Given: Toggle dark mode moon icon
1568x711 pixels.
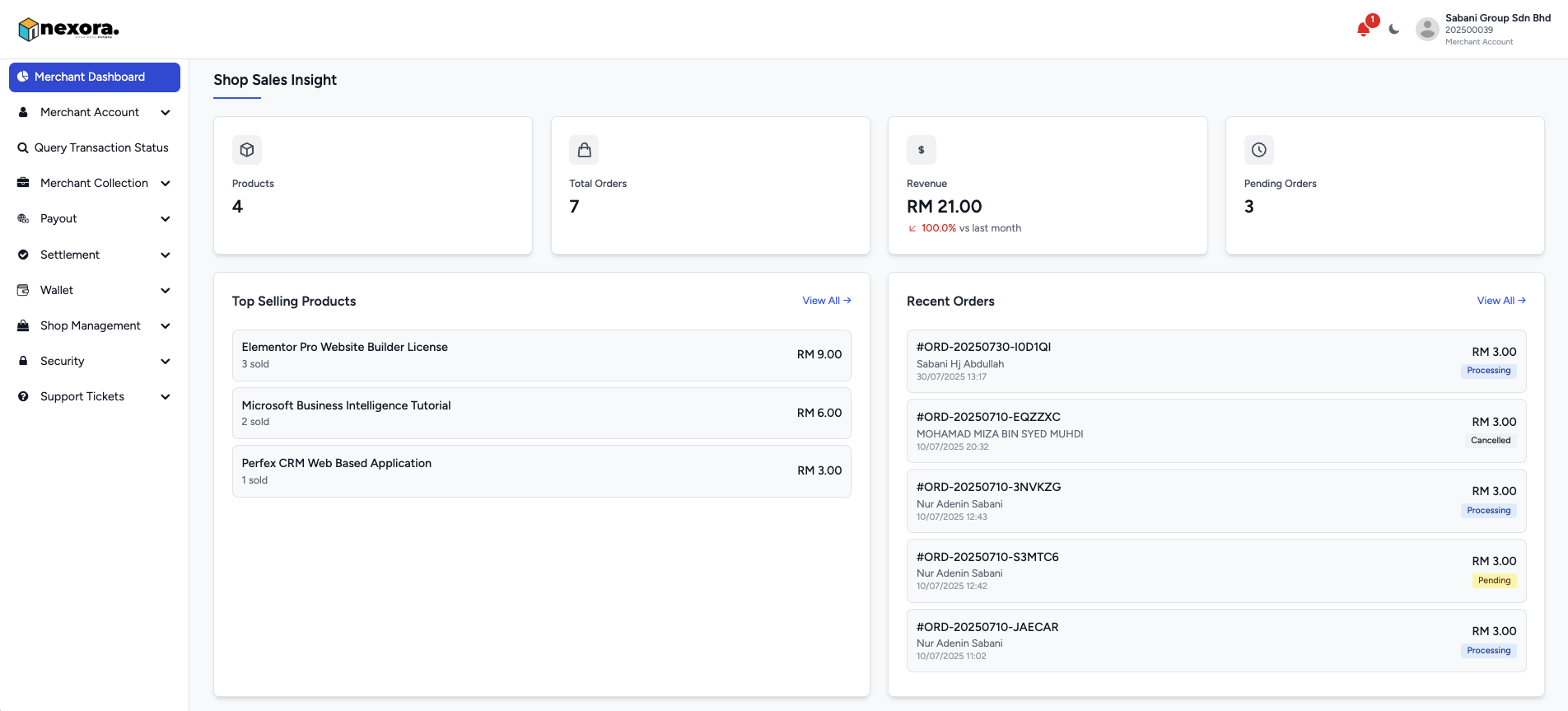Looking at the screenshot, I should click(x=1393, y=29).
